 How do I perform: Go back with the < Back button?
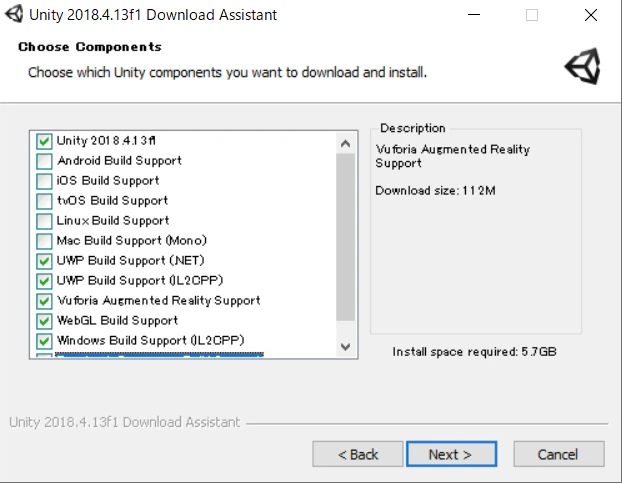358,454
